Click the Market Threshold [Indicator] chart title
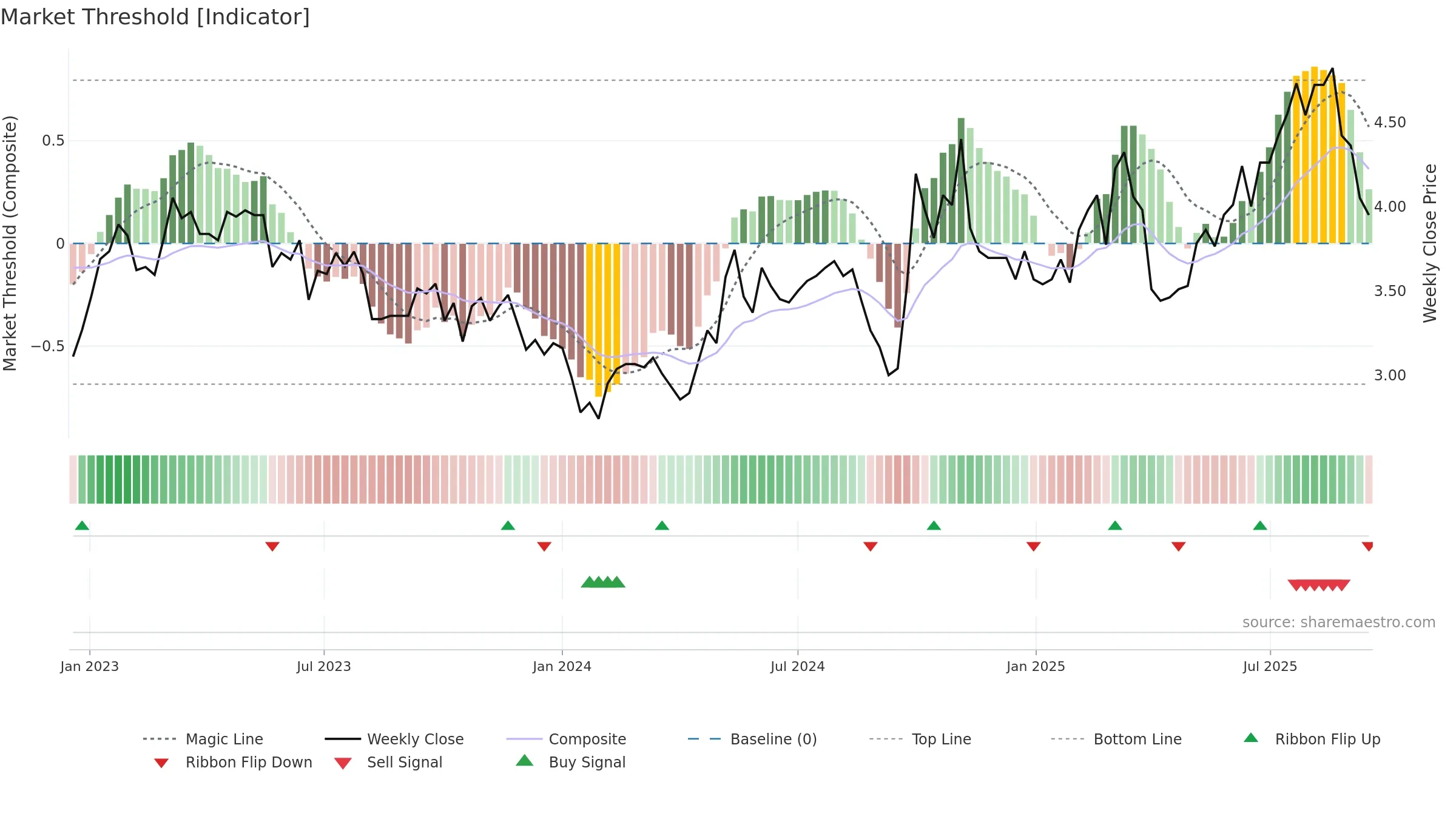 (x=155, y=17)
